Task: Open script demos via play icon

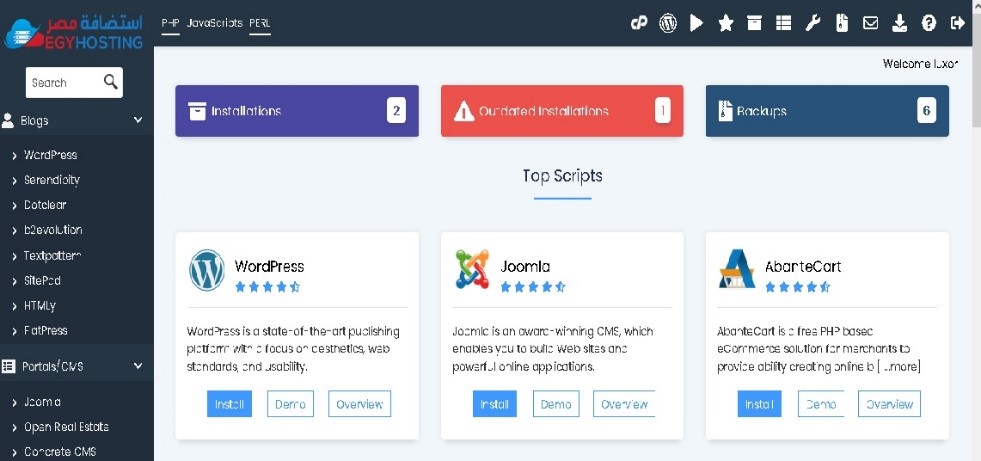Action: click(697, 23)
